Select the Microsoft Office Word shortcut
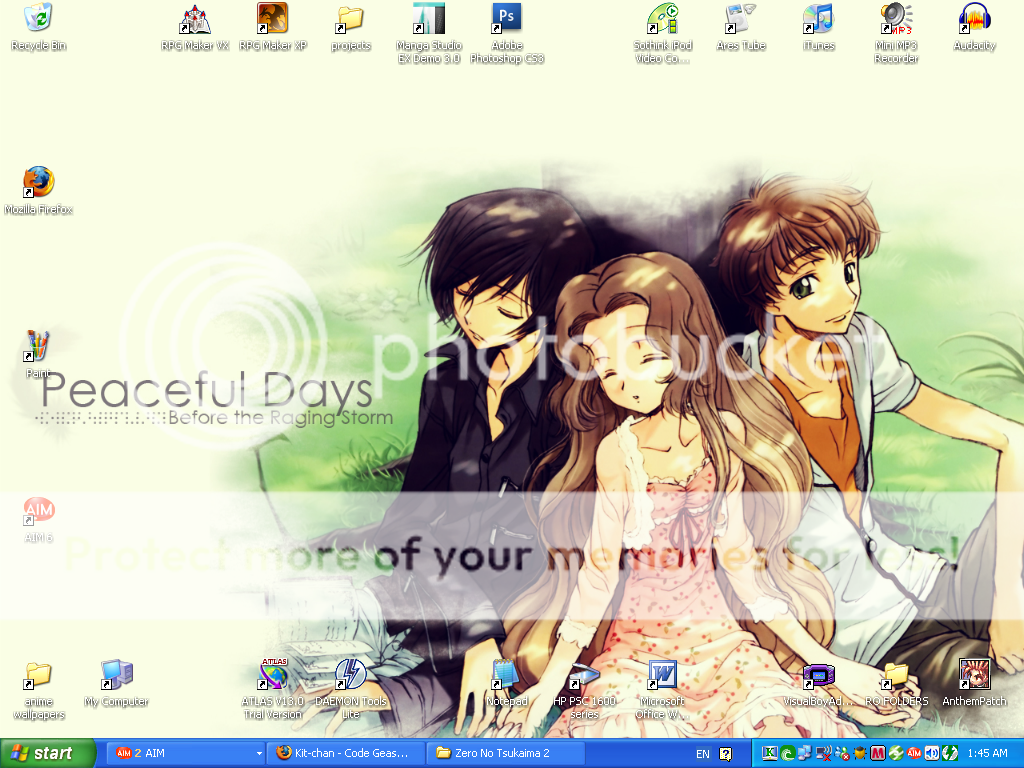 coord(662,675)
